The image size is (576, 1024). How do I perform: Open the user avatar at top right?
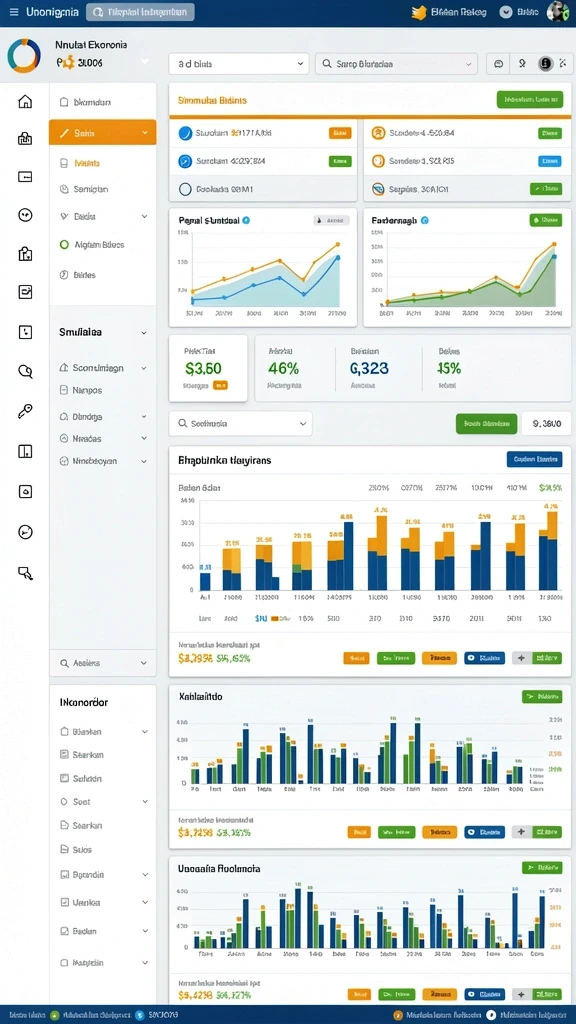click(557, 12)
